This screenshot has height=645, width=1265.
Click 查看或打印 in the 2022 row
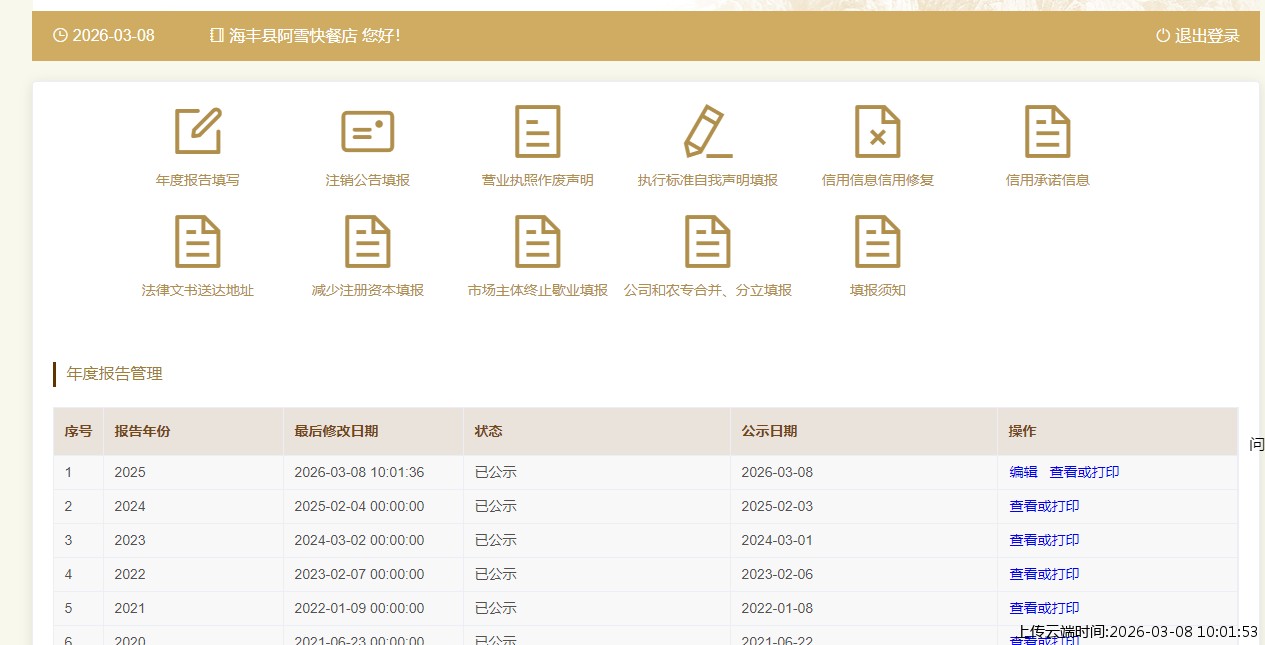[1044, 574]
